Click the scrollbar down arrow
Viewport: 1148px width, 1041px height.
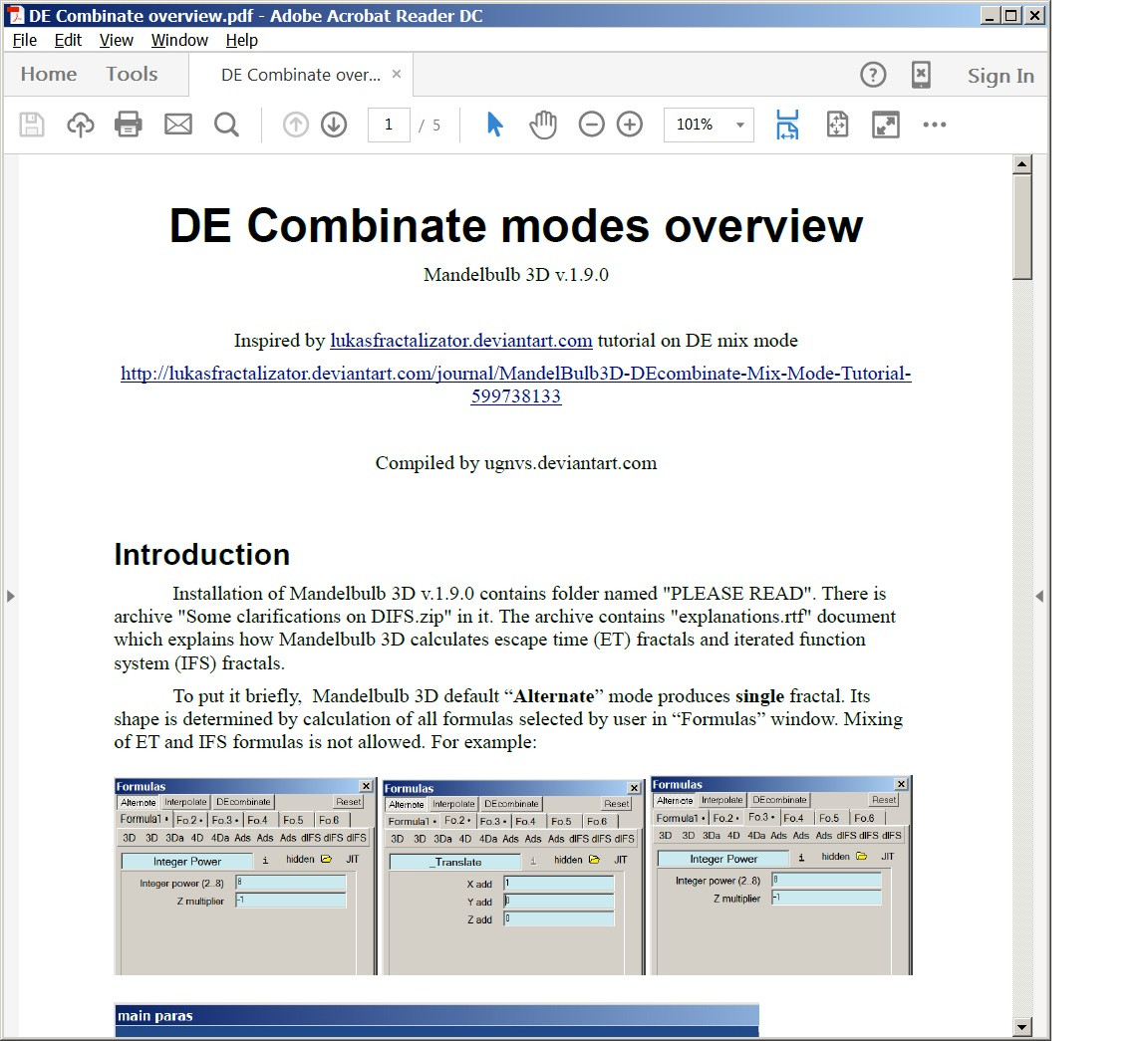[1022, 1027]
